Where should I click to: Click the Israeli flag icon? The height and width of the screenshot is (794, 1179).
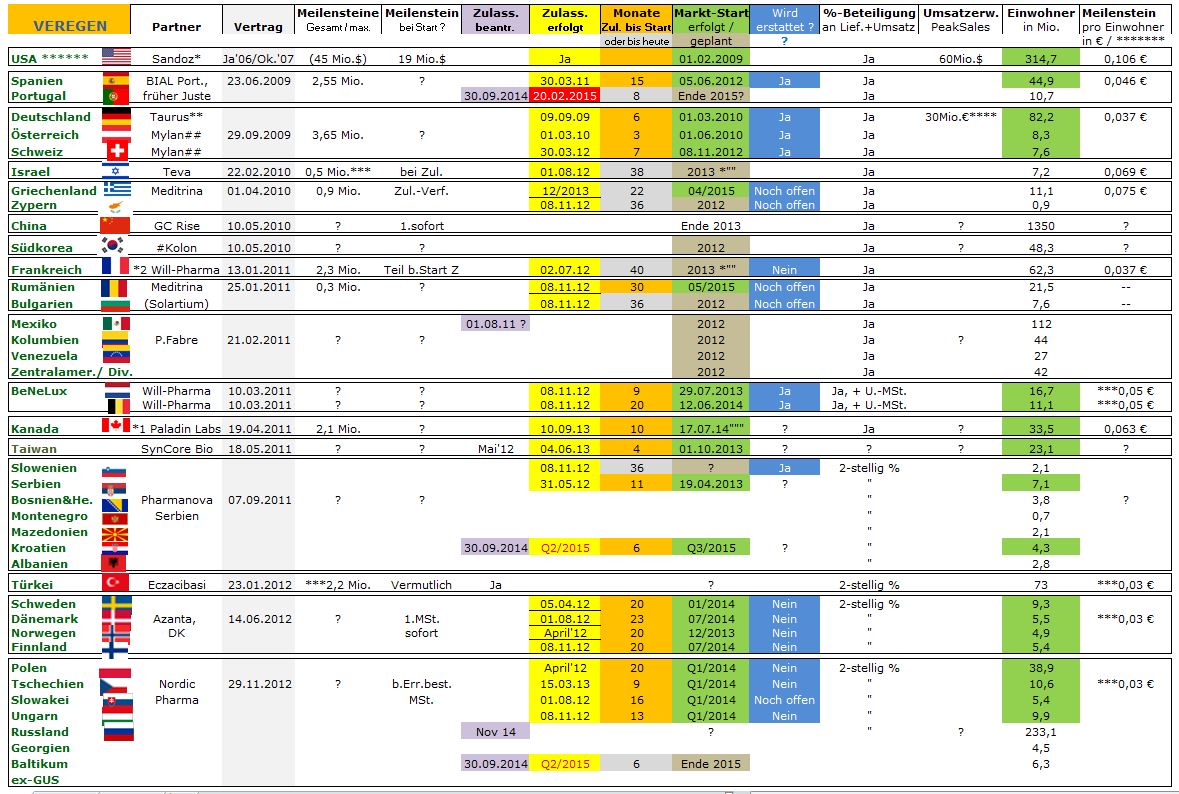coord(116,171)
